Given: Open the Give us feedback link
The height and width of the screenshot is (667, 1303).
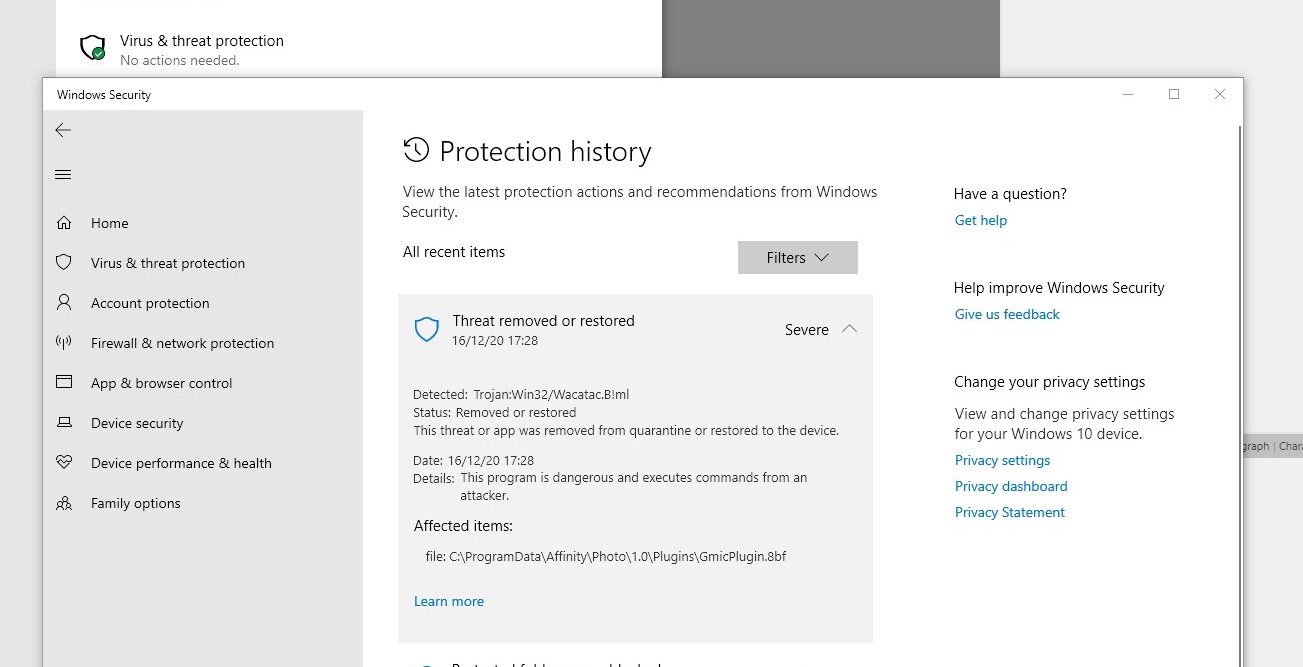Looking at the screenshot, I should (x=1006, y=314).
